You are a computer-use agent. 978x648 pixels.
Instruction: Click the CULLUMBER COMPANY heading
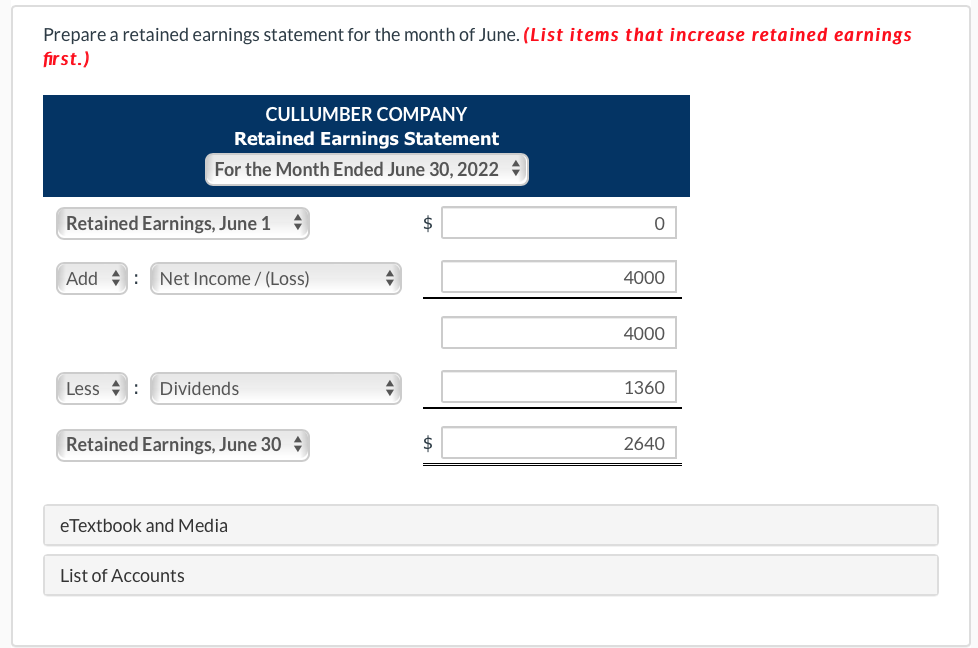tap(366, 114)
